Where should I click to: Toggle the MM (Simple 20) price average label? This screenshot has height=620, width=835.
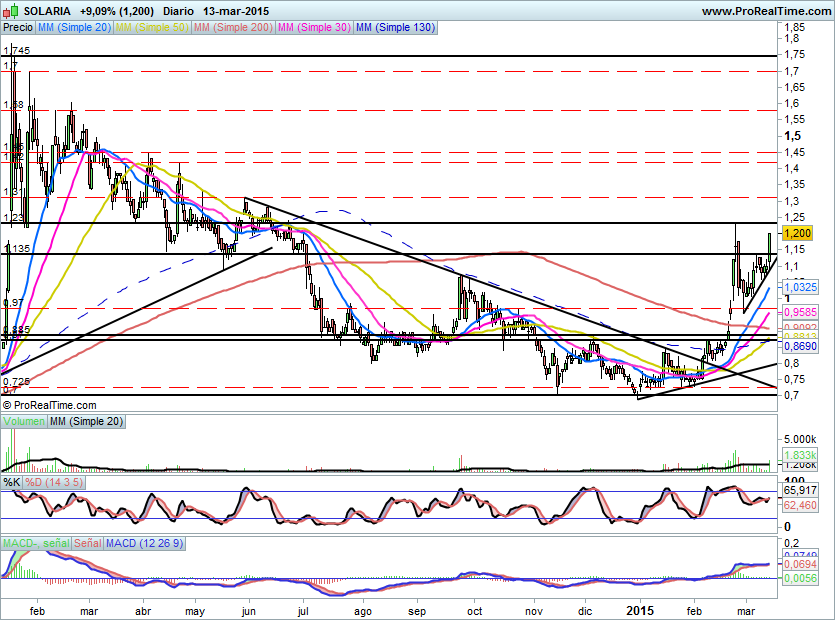pos(74,28)
